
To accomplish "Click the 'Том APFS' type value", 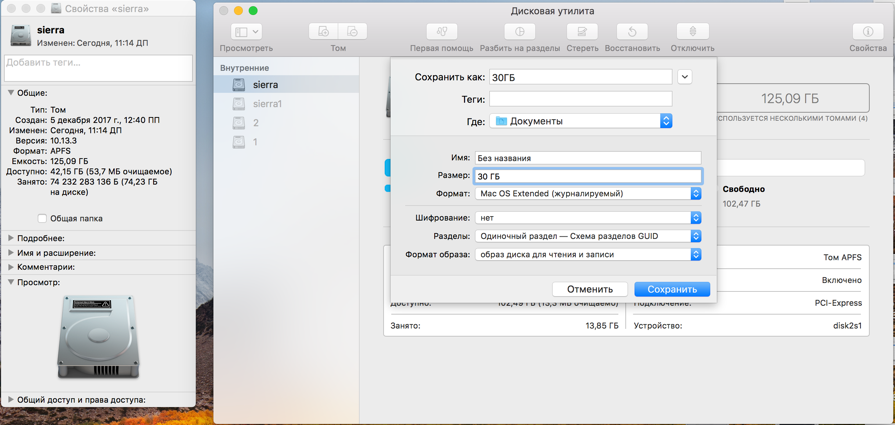I will point(843,257).
